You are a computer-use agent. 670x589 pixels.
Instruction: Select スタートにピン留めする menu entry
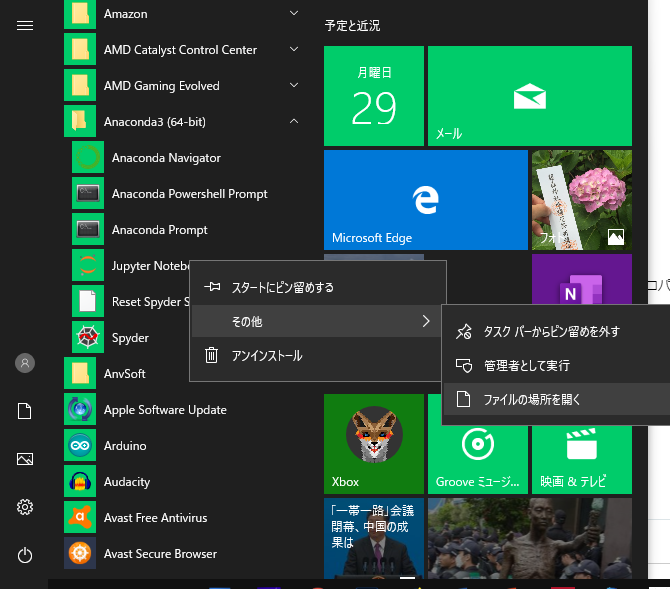click(x=316, y=287)
